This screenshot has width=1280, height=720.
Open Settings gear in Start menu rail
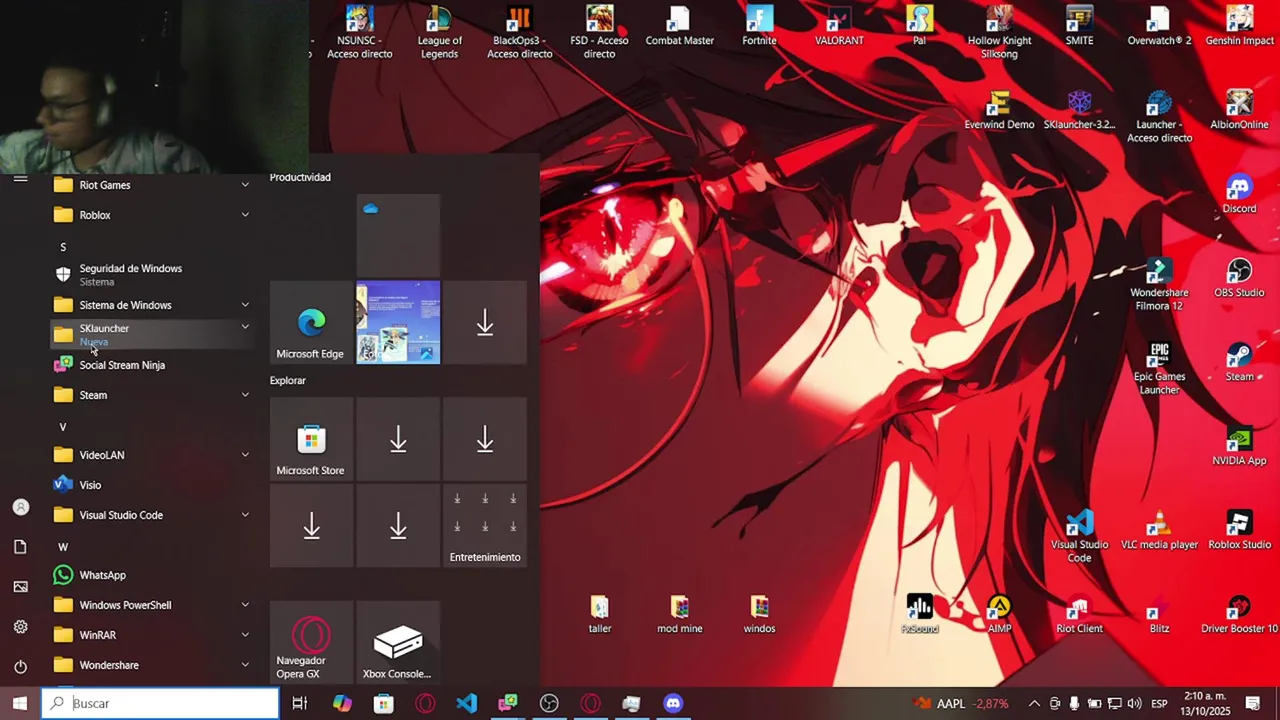click(20, 627)
